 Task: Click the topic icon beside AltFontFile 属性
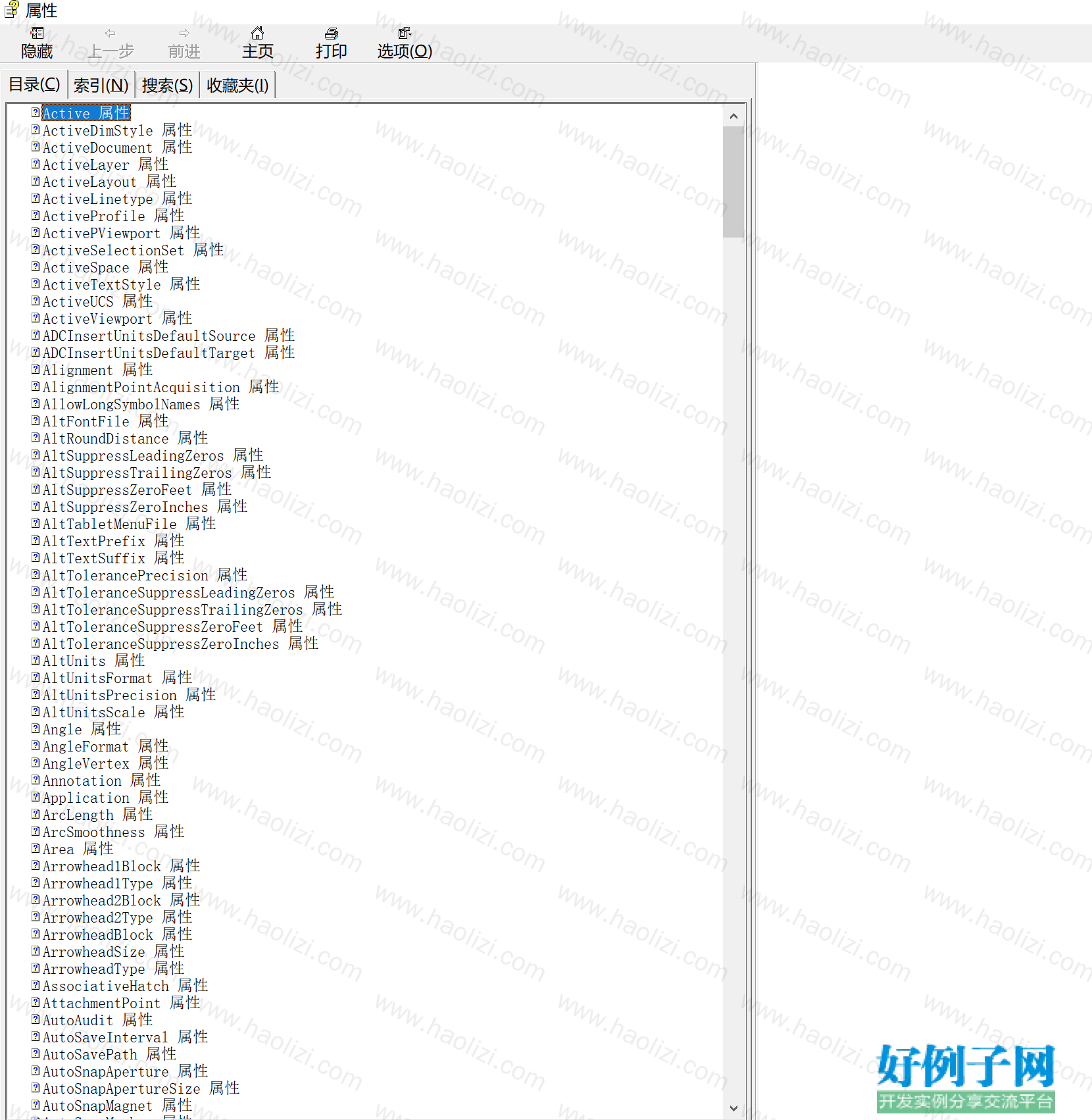36,420
